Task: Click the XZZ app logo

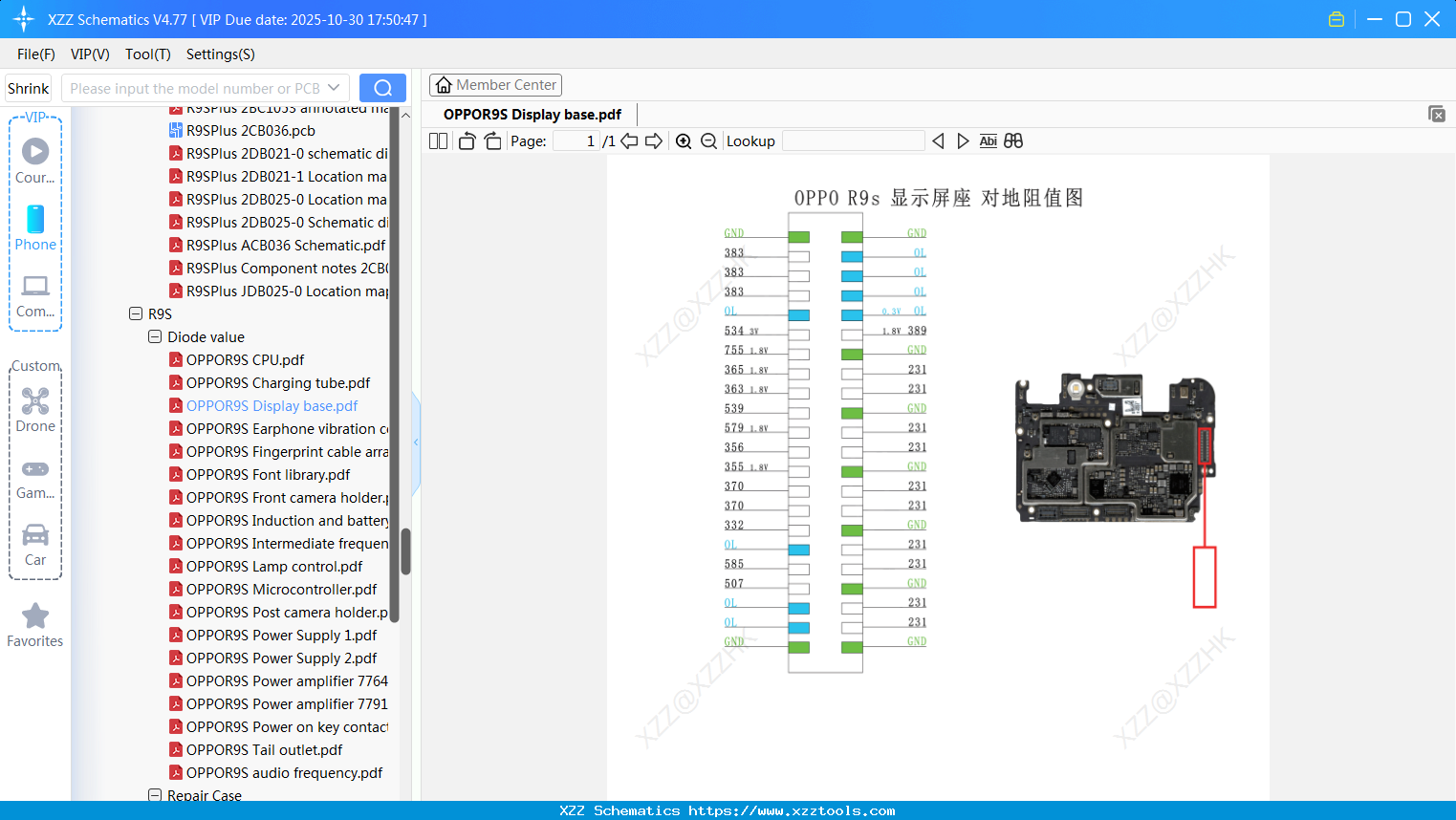Action: tap(24, 19)
